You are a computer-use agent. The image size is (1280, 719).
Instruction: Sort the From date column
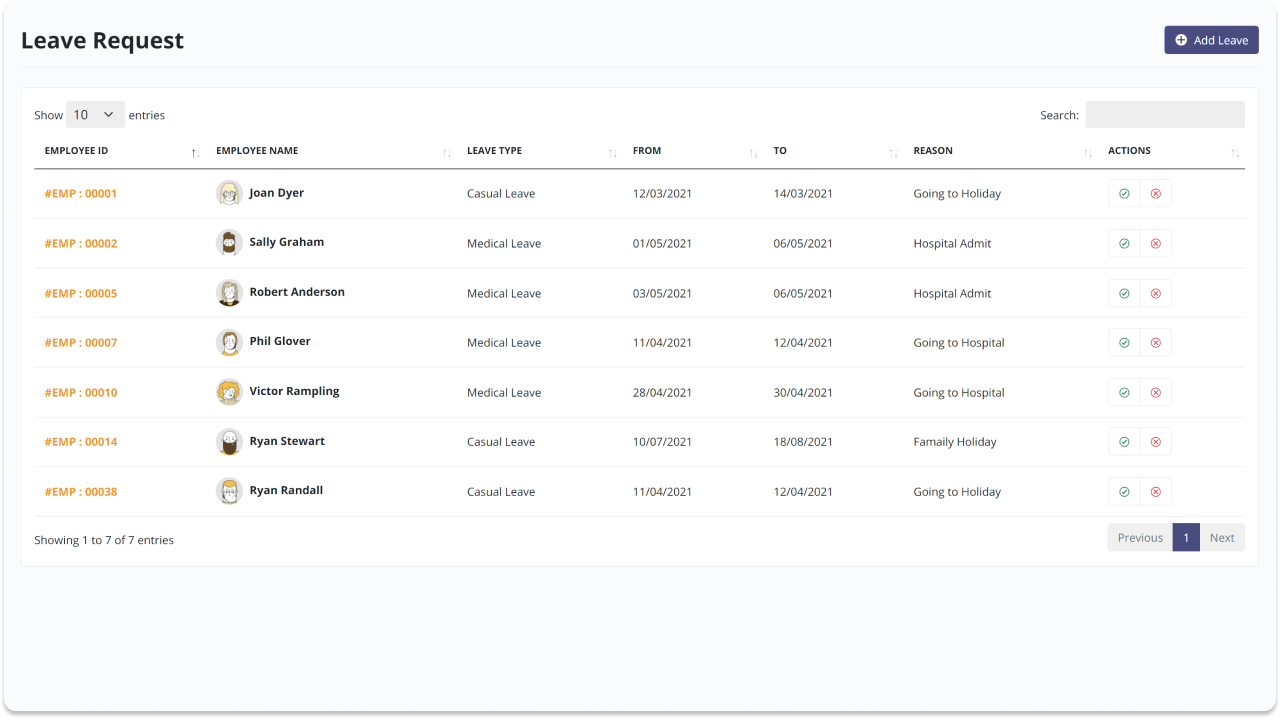coord(753,152)
